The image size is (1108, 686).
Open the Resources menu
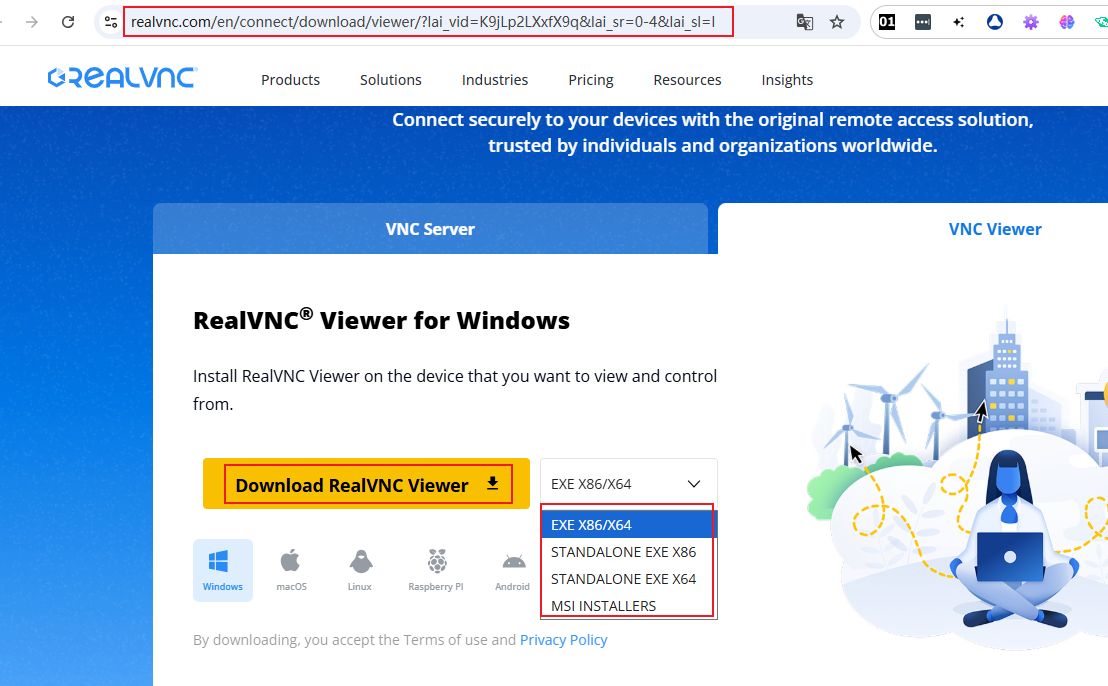[688, 80]
